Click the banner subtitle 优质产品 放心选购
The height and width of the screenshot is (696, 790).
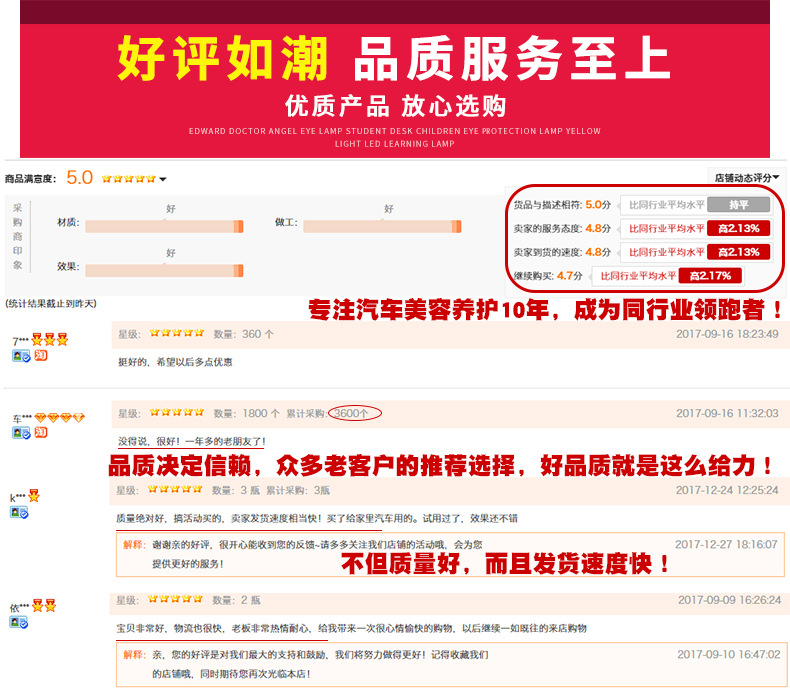point(396,106)
